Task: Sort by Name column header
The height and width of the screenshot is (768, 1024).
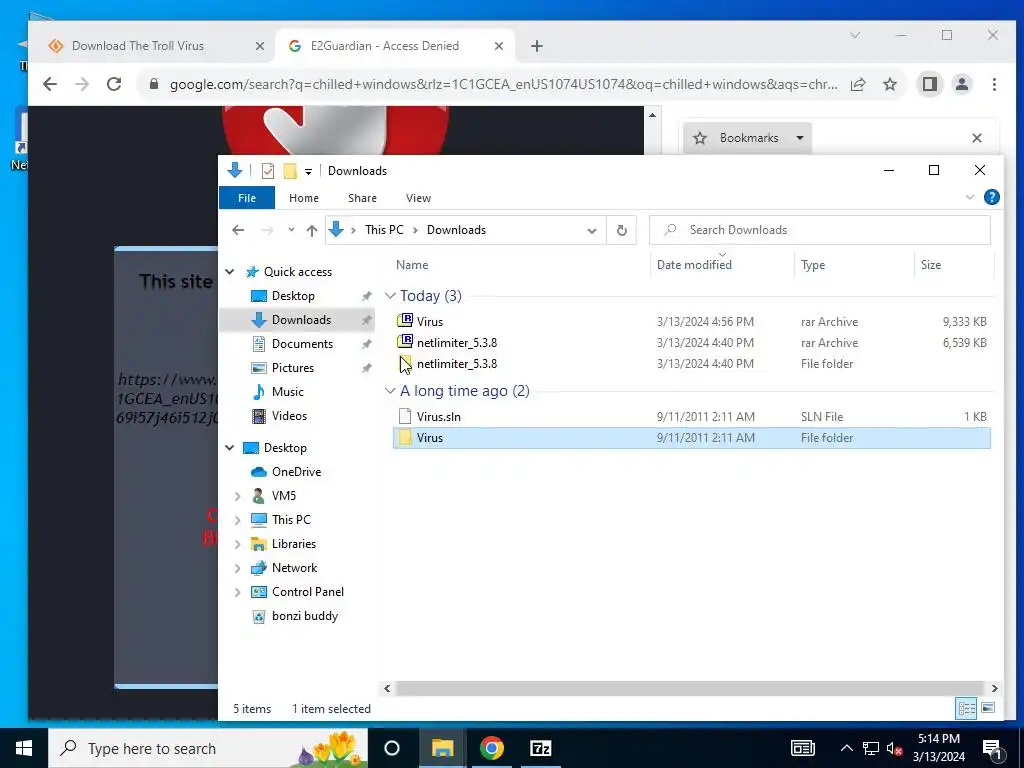Action: (412, 264)
